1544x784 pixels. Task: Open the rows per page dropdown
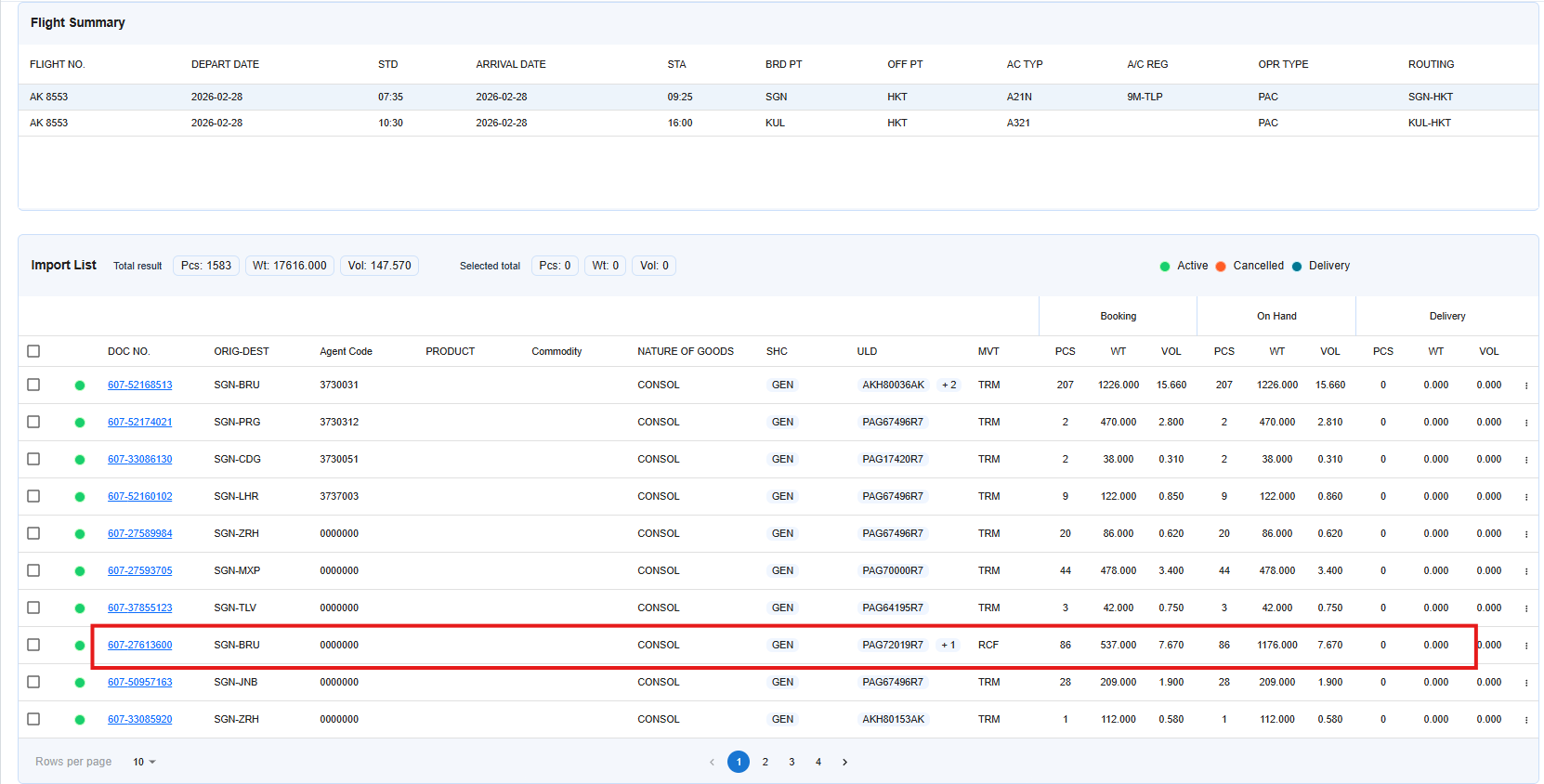(x=144, y=763)
